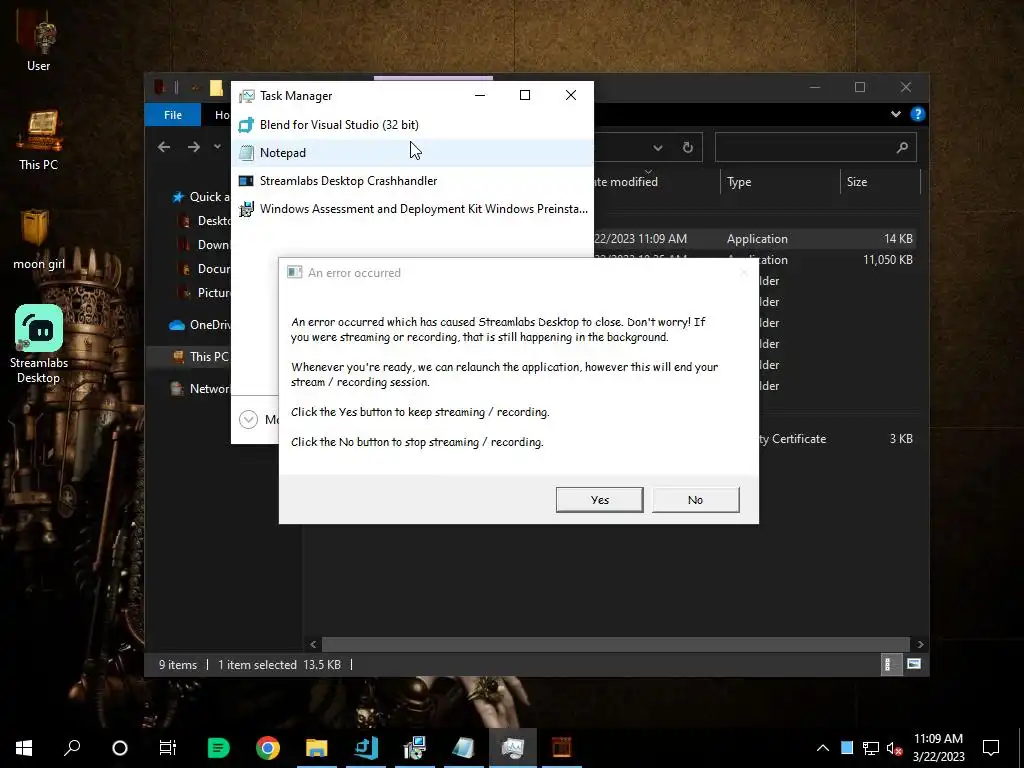
Task: Select Blend for Visual Studio process
Action: coord(413,125)
